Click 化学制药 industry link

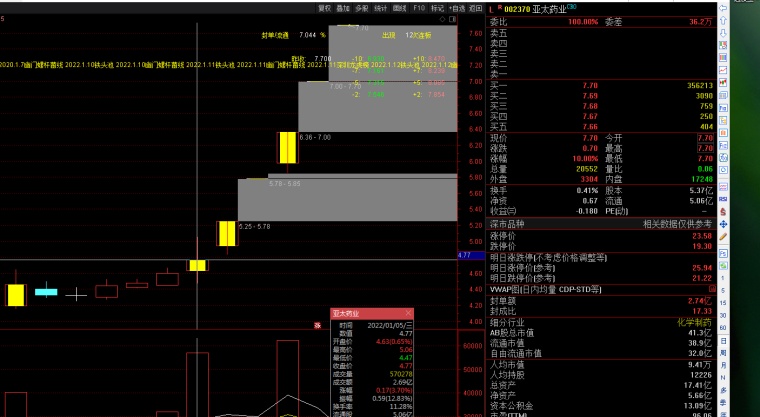(694, 322)
